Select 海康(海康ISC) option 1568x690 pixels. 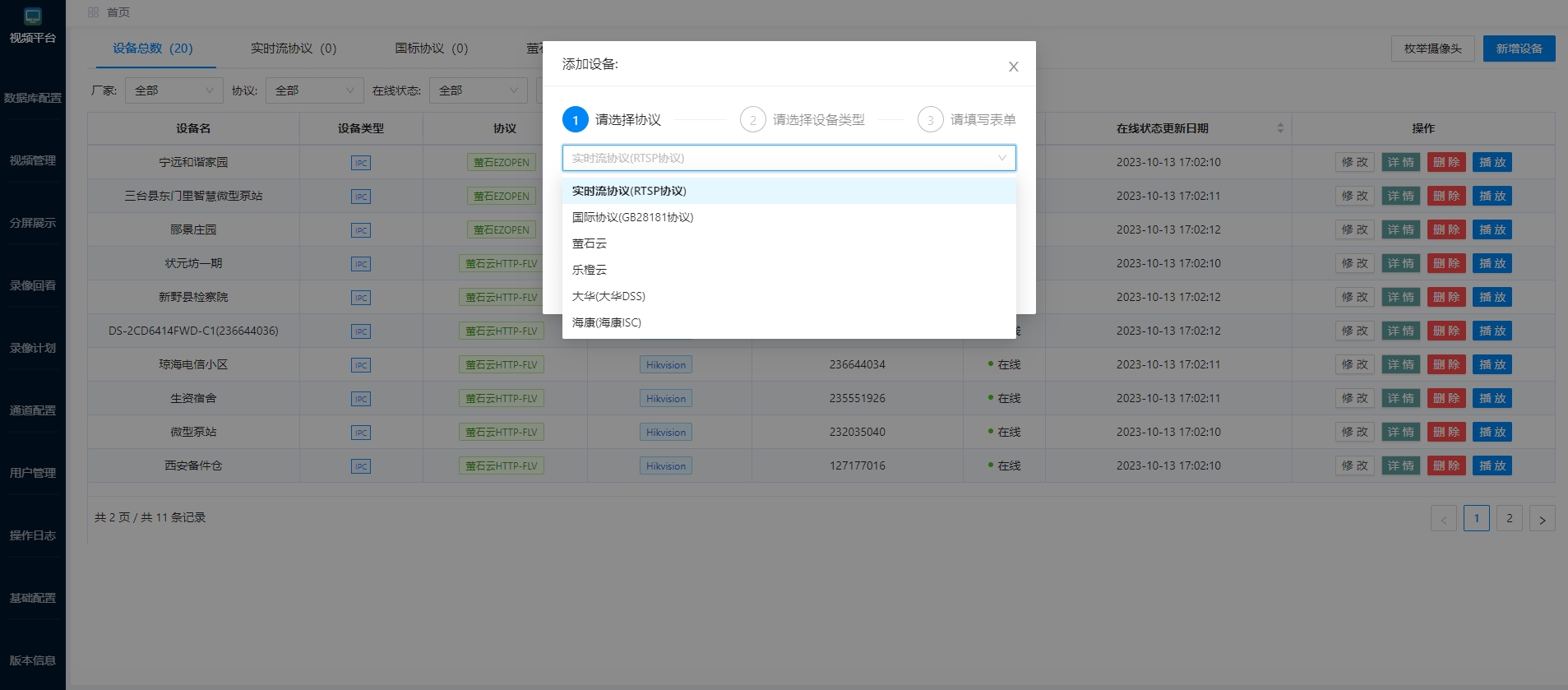tap(789, 322)
